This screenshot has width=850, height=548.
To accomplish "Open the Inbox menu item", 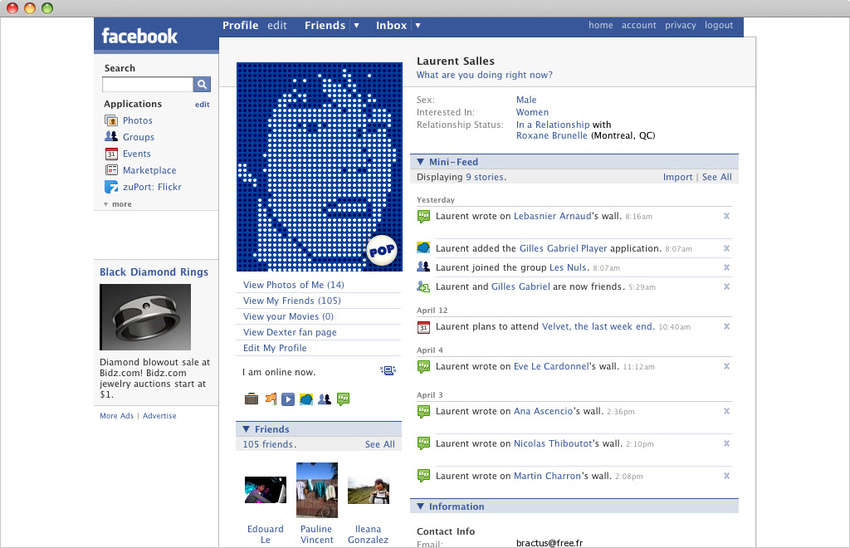I will click(391, 25).
